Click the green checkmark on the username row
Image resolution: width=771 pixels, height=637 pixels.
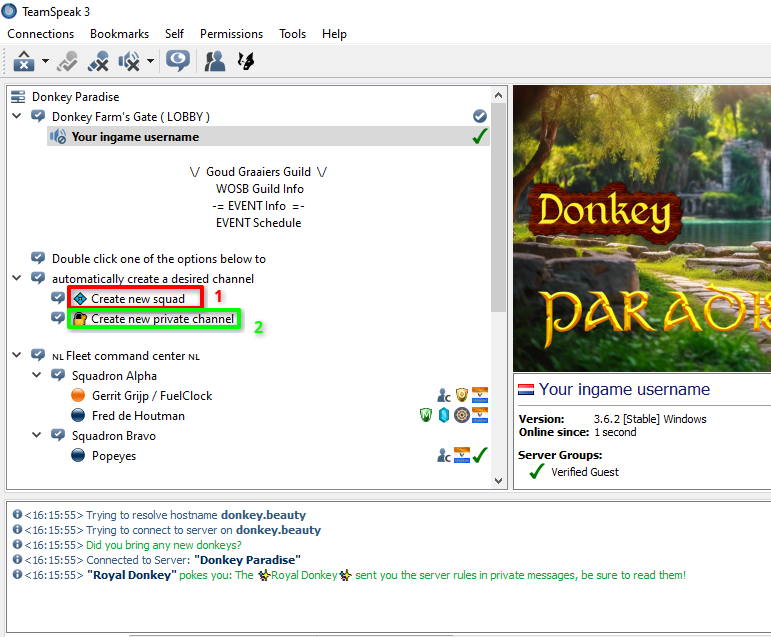480,136
